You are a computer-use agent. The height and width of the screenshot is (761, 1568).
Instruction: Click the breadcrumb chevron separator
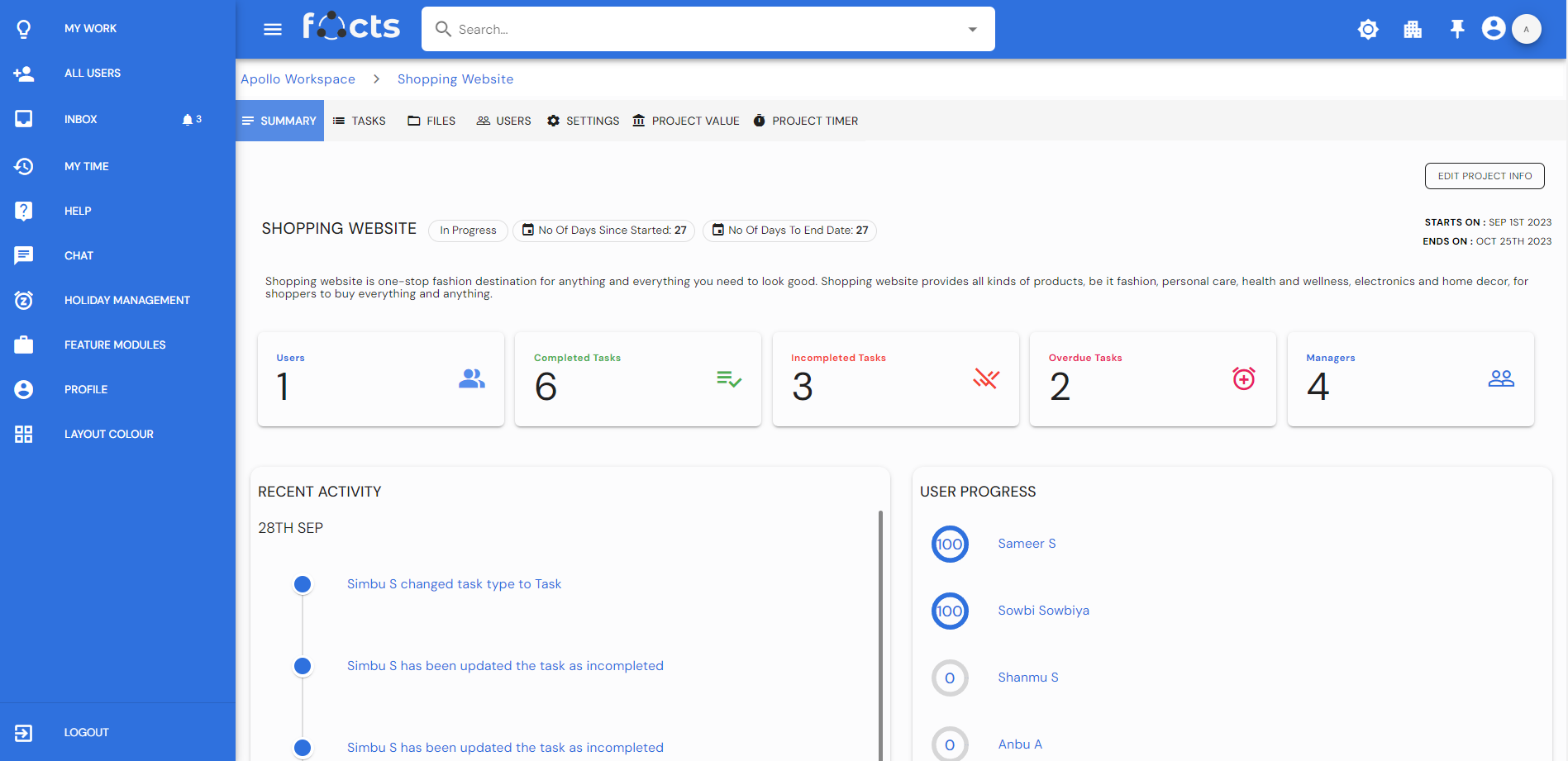(377, 79)
